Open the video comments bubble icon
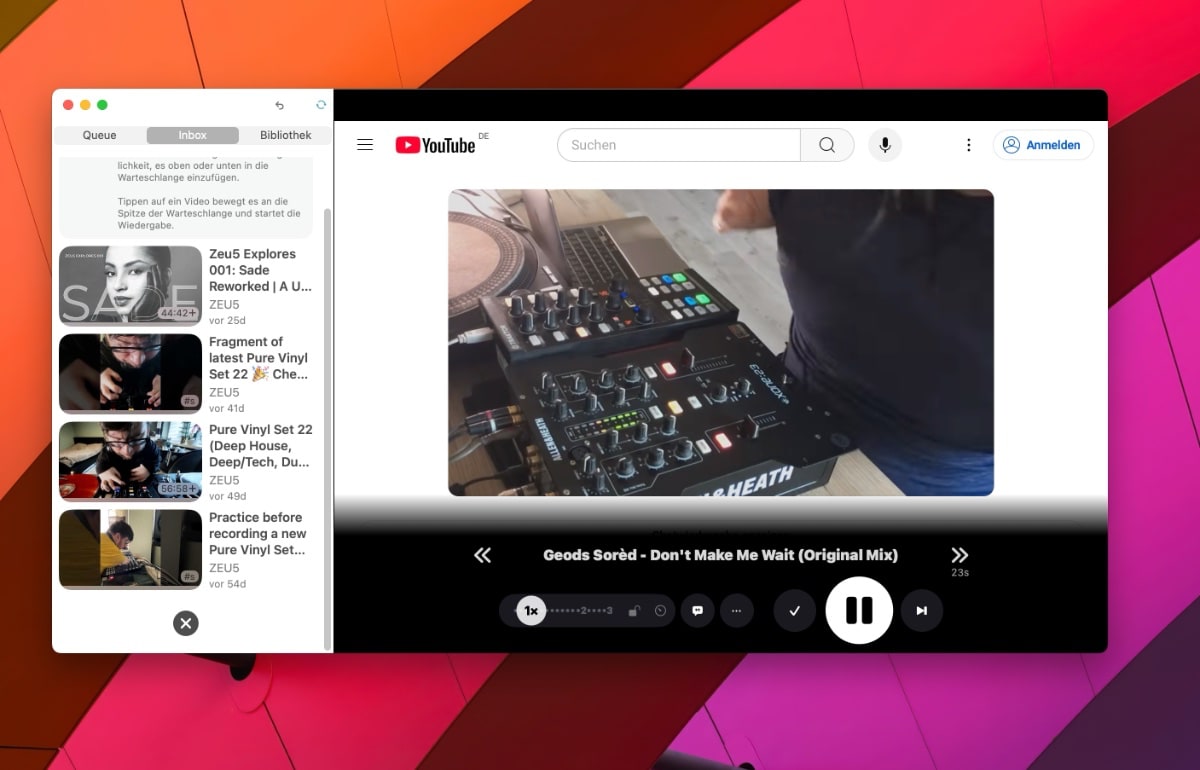Screen dimensions: 1200x770 point(698,611)
